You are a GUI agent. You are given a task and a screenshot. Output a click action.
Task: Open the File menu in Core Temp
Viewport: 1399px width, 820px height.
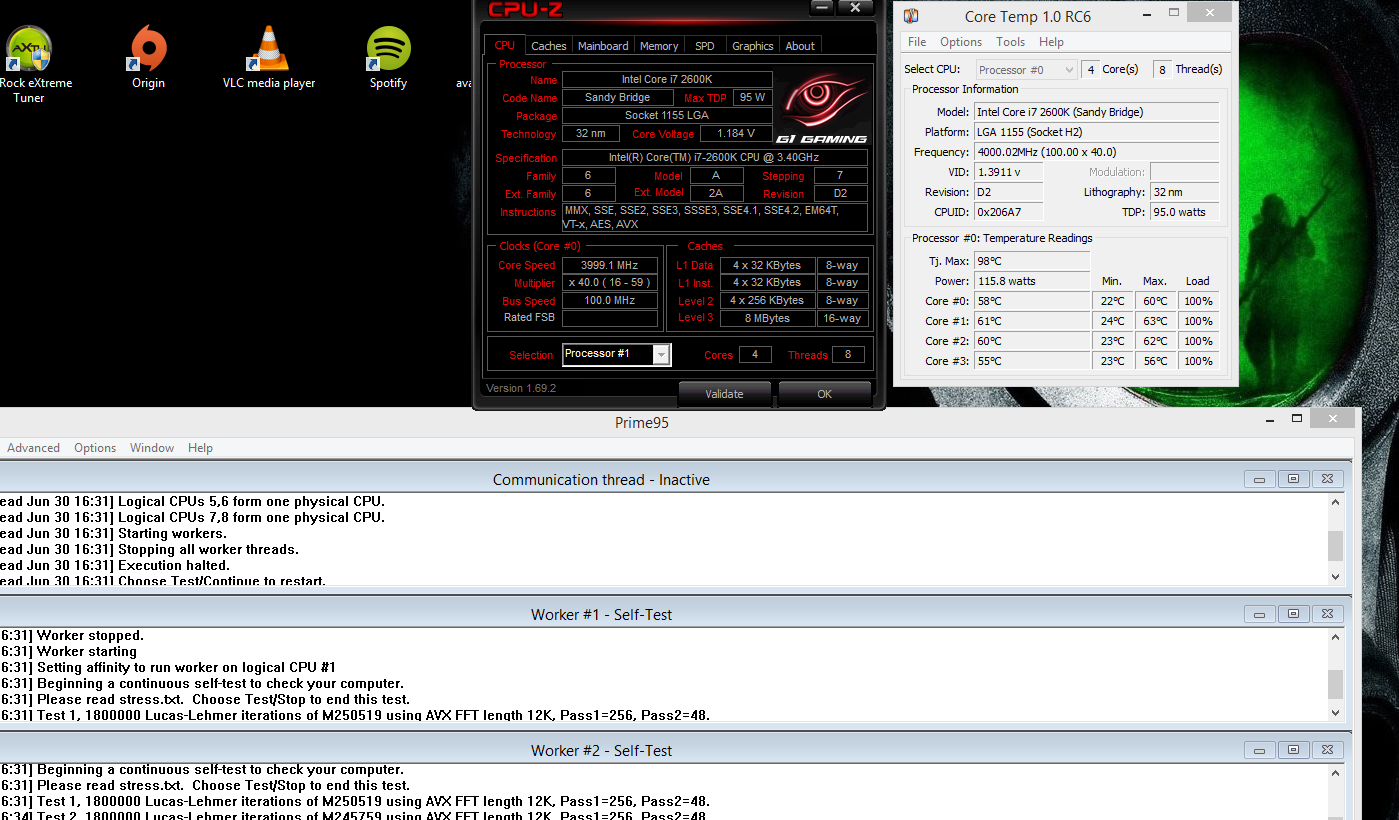click(x=917, y=42)
